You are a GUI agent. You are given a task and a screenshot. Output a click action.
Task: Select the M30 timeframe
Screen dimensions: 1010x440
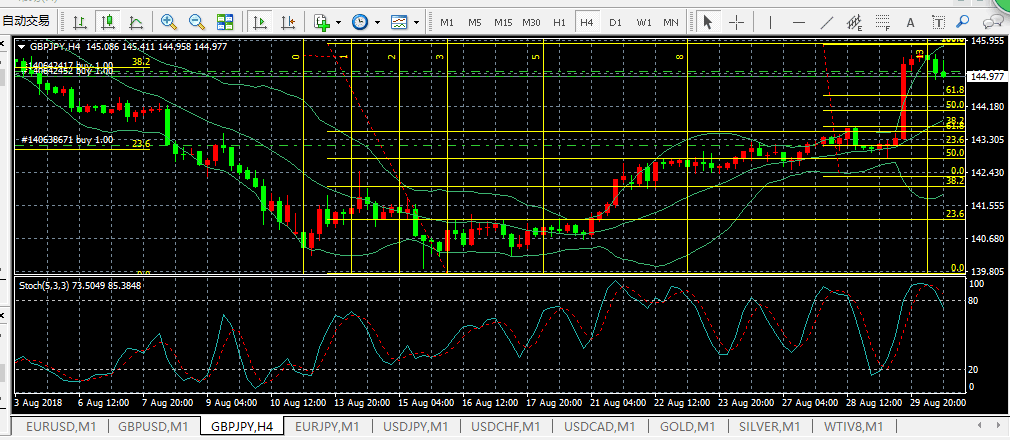pos(531,23)
